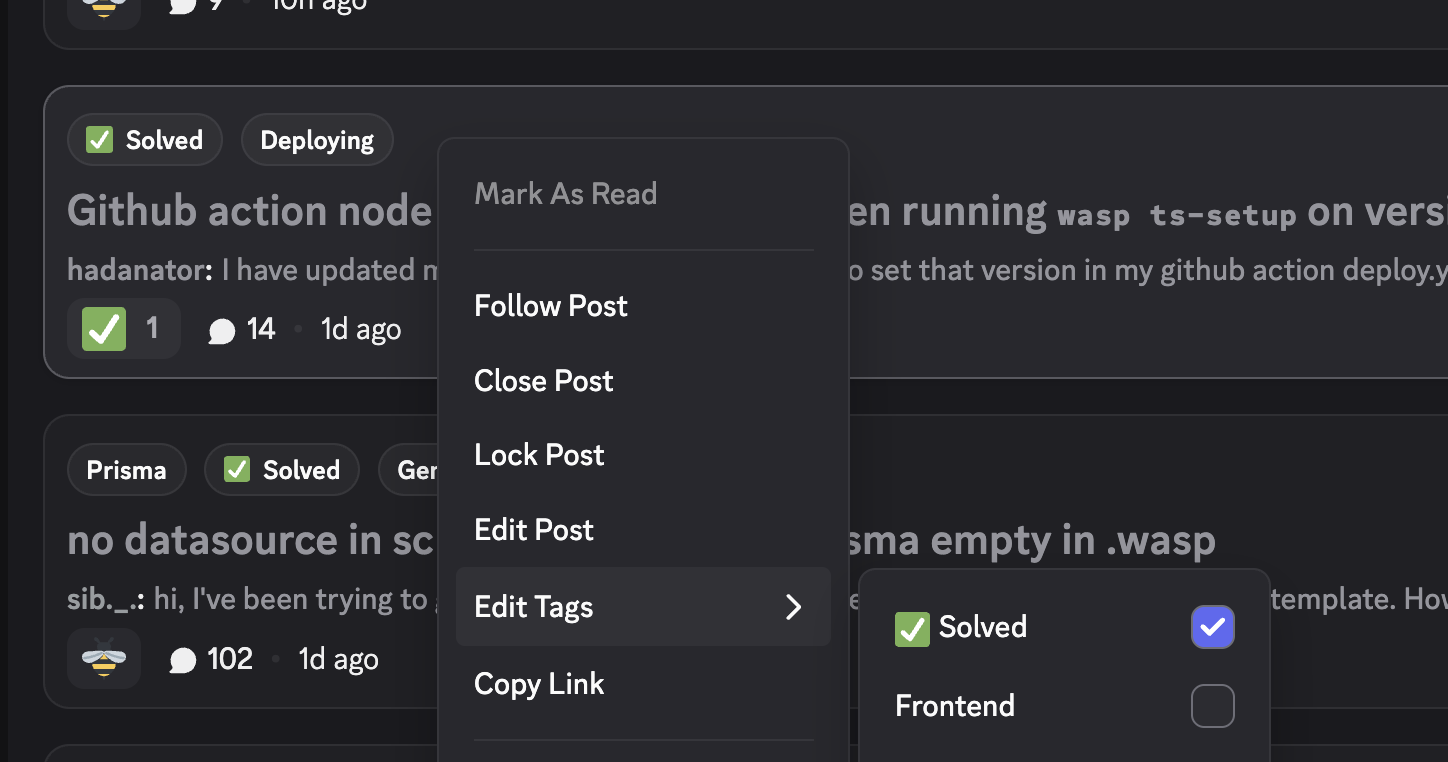
Task: Click the Solved tag on the datasource post
Action: coord(281,470)
